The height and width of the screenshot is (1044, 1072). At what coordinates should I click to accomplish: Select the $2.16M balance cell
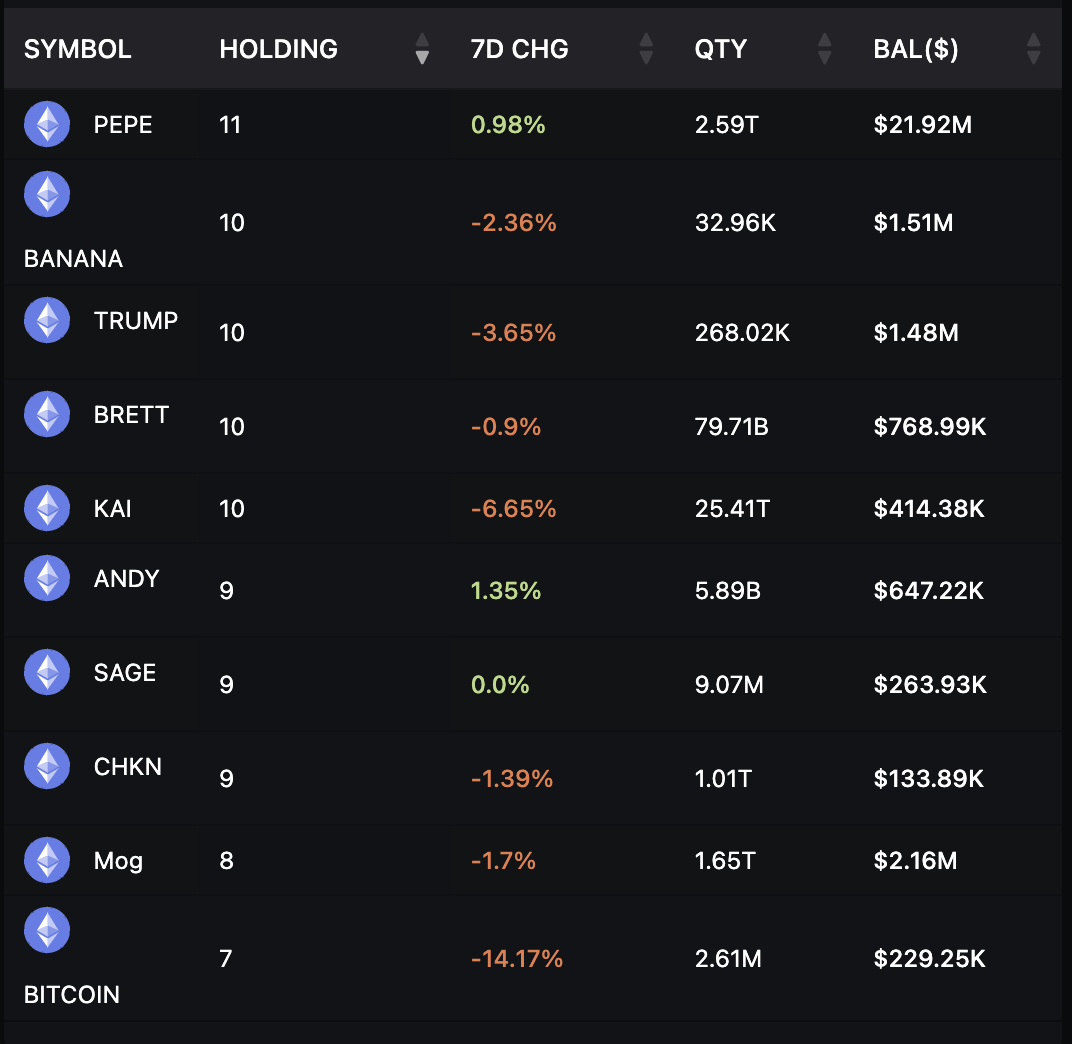click(915, 861)
